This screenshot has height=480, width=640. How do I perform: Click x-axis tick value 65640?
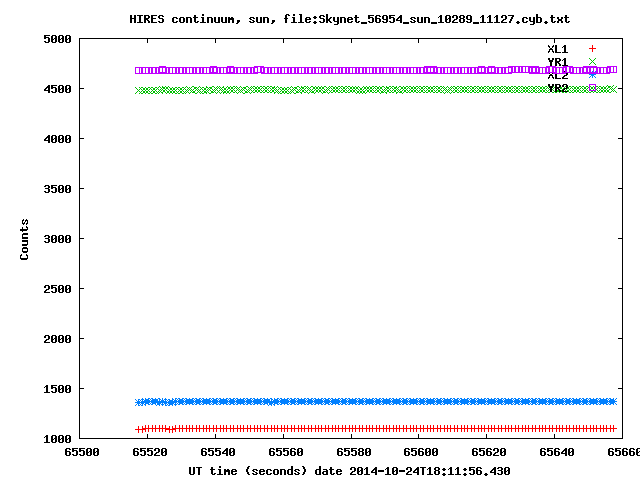(557, 452)
